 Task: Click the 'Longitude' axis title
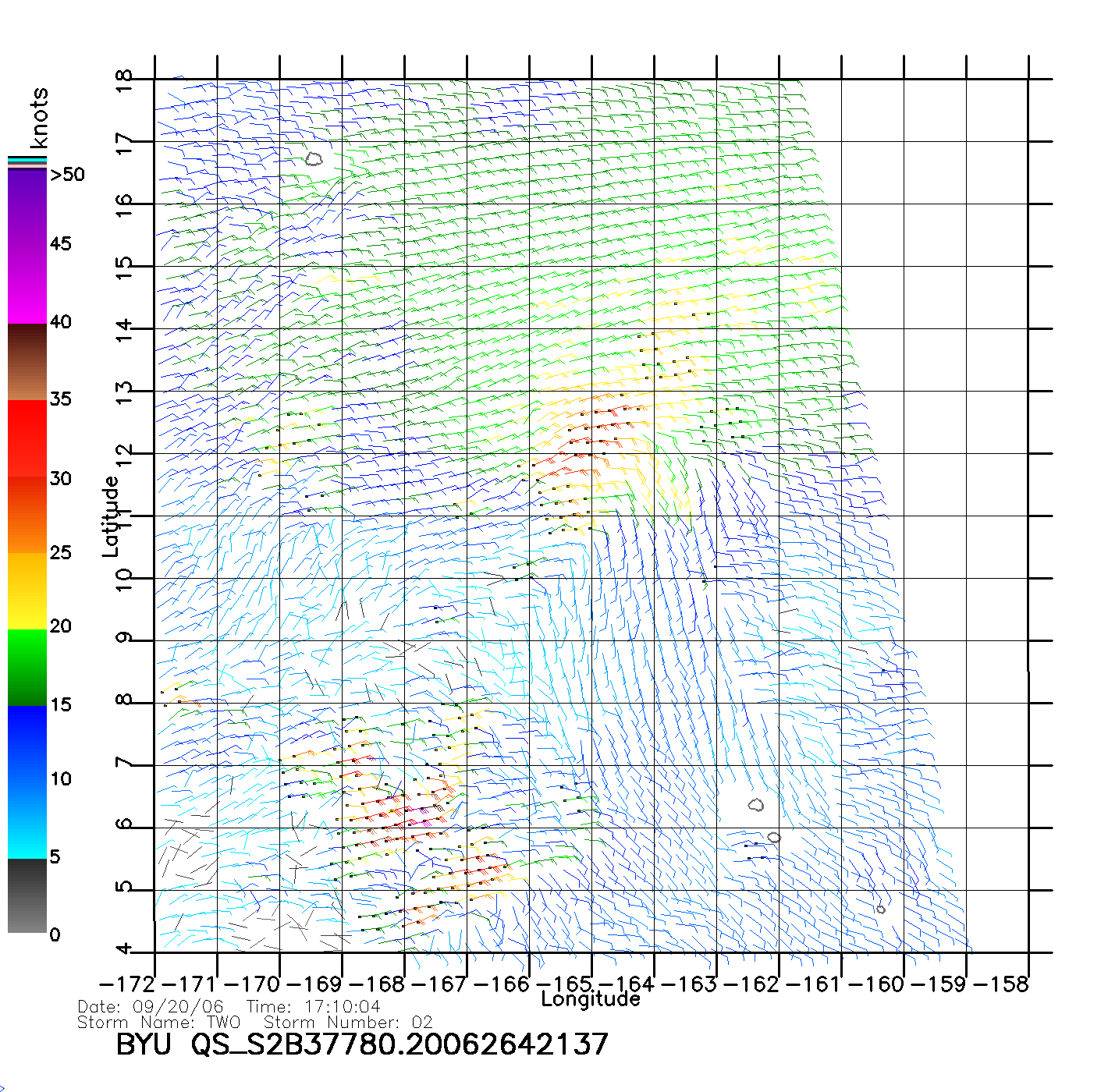[x=591, y=999]
